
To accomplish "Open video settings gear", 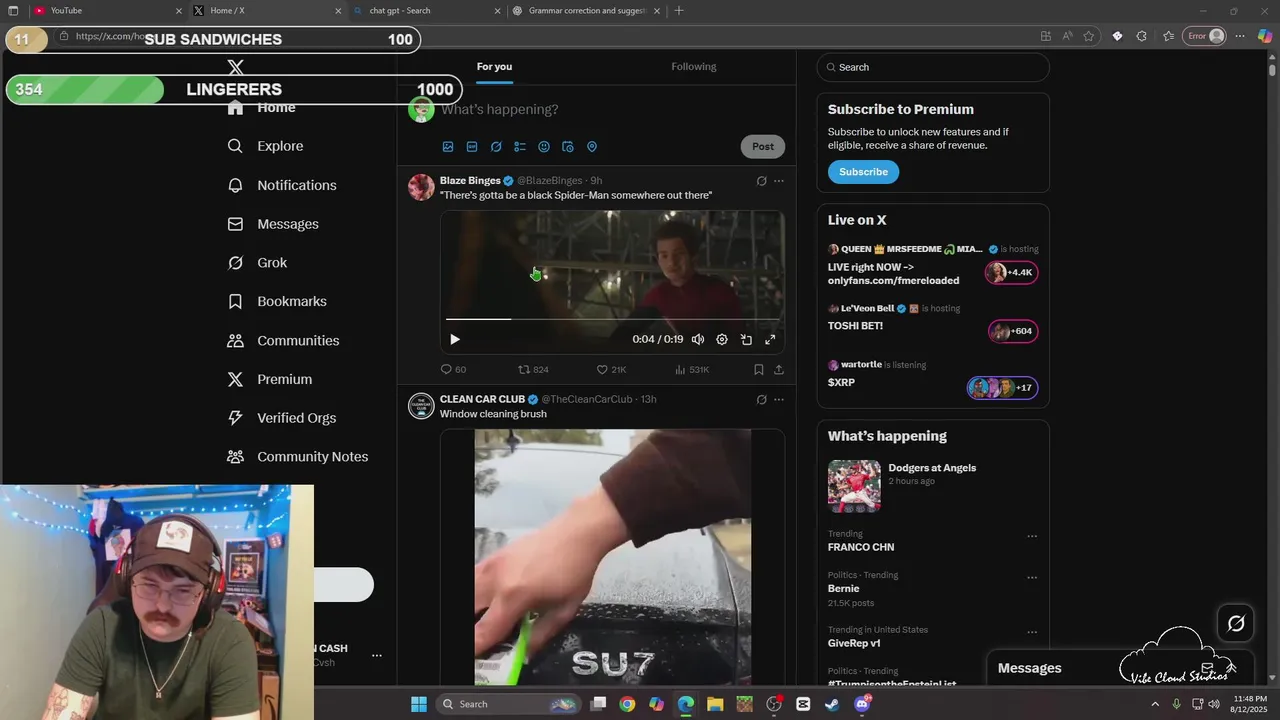I will tap(722, 340).
